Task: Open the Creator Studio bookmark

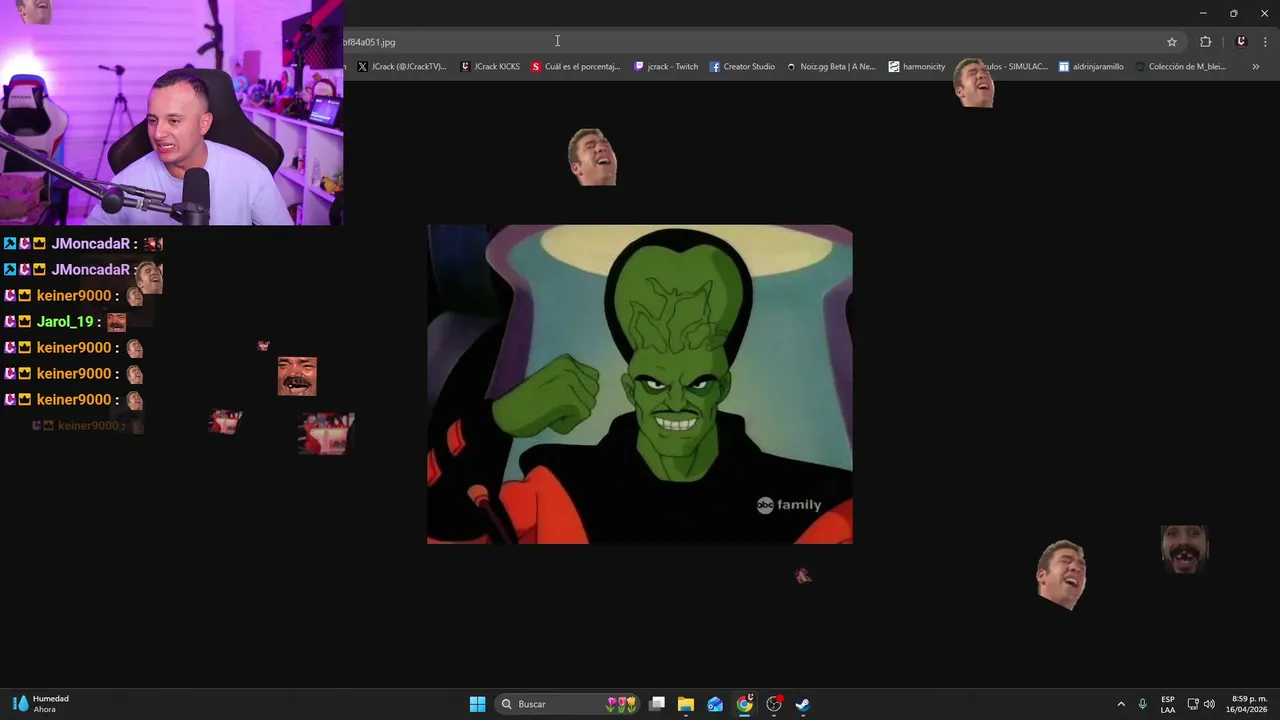Action: [x=742, y=67]
